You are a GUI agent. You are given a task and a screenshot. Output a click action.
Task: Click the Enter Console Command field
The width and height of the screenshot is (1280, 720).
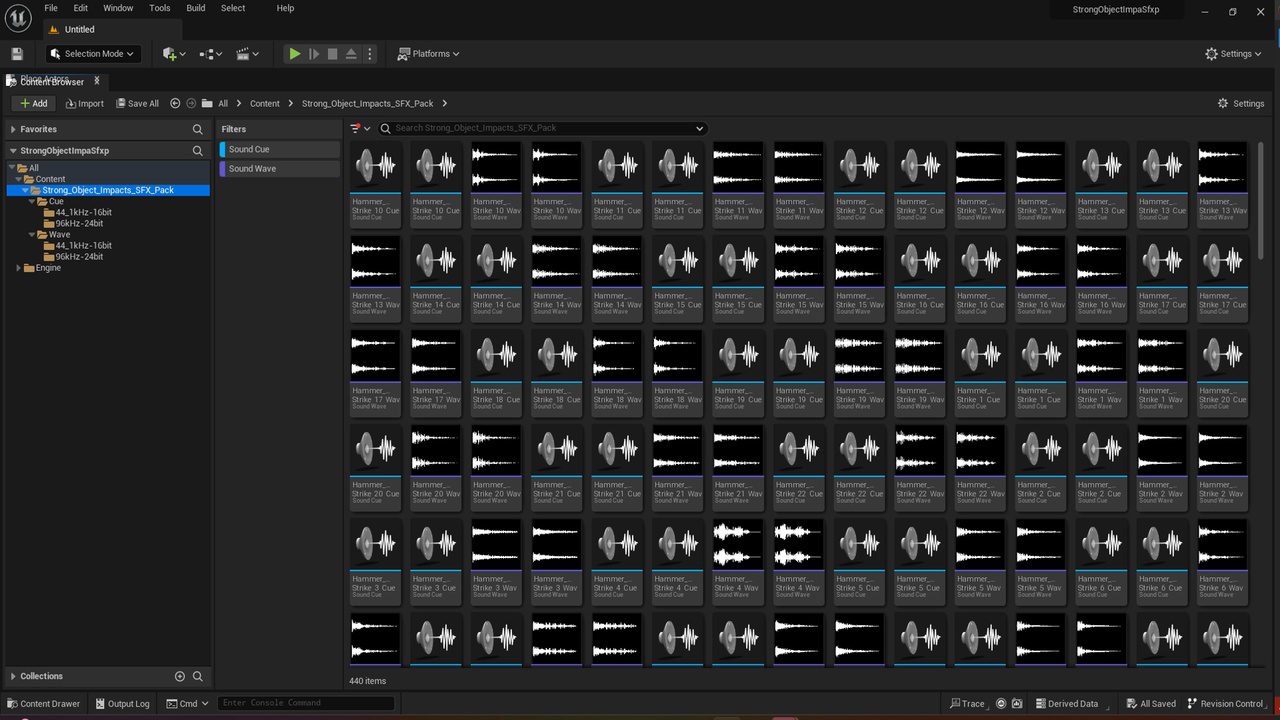pos(305,703)
